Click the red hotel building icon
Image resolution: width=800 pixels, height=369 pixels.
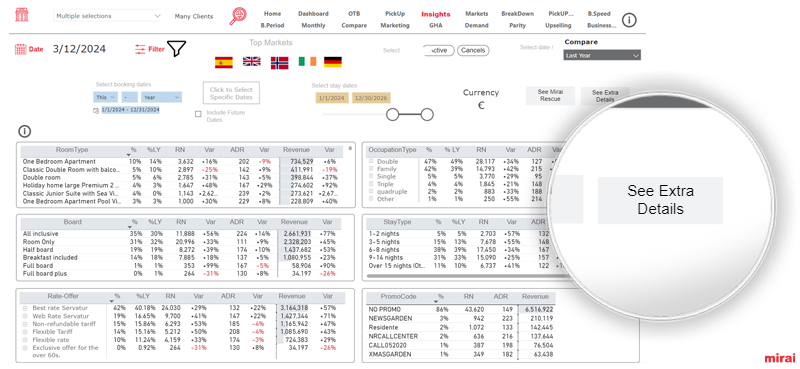point(22,15)
